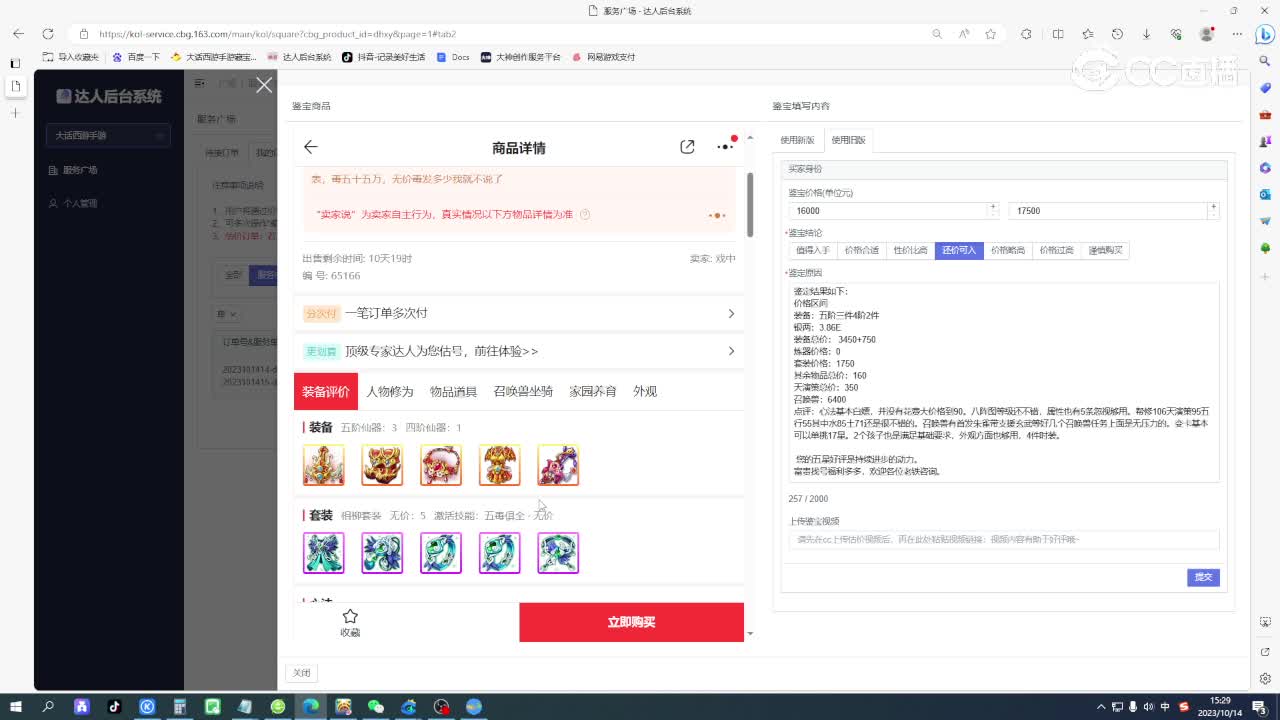Screen dimensions: 1280x720
Task: Switch to the 装备评价 tab
Action: pyautogui.click(x=326, y=391)
